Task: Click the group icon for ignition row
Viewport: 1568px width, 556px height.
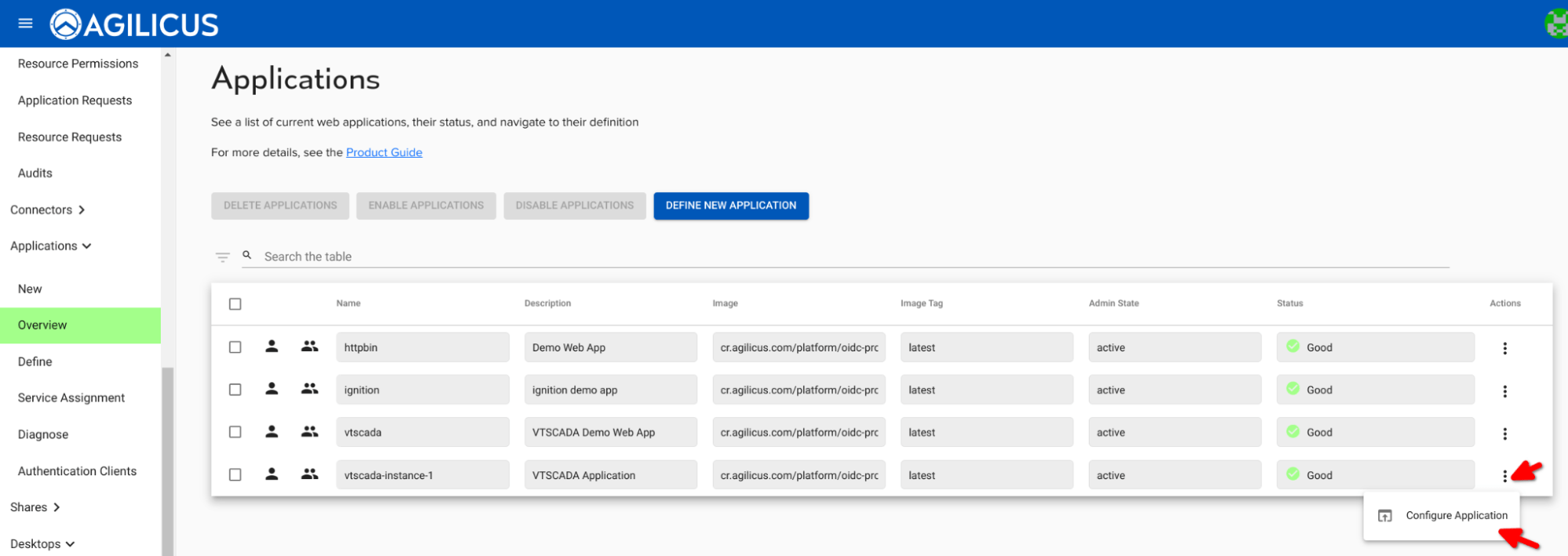Action: (x=310, y=389)
